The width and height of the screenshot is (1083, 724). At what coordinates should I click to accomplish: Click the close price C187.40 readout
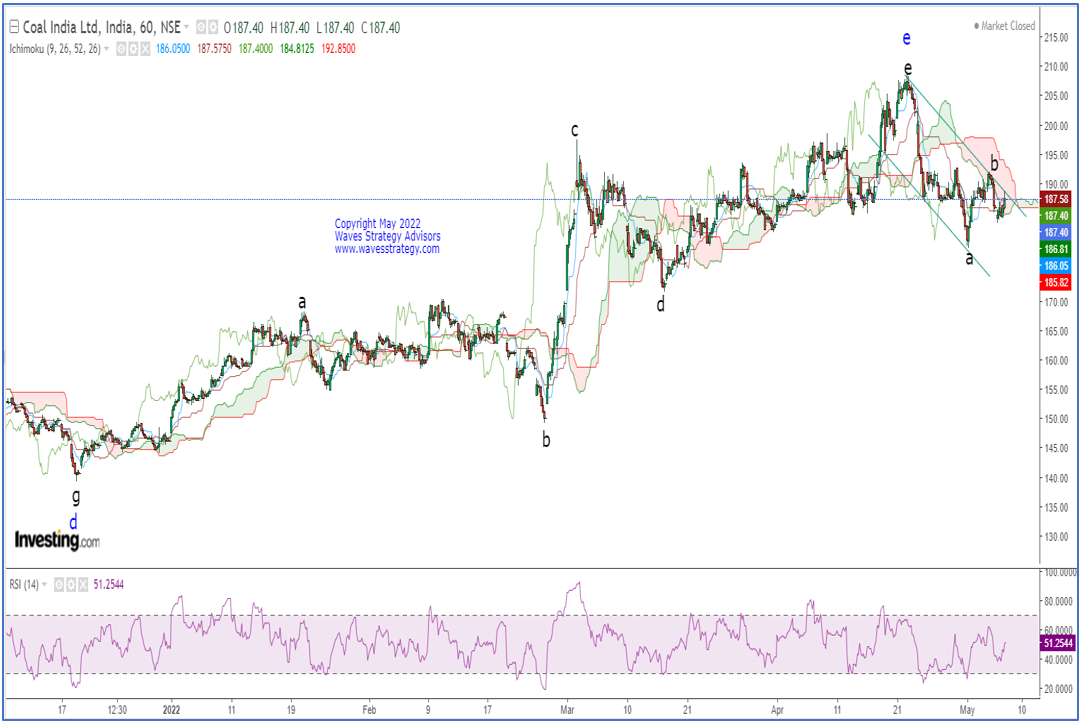click(x=381, y=28)
